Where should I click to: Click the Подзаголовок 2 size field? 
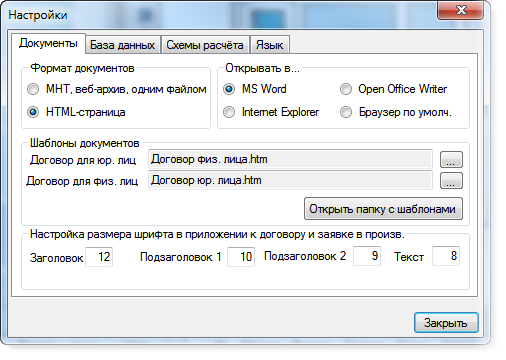tap(367, 256)
